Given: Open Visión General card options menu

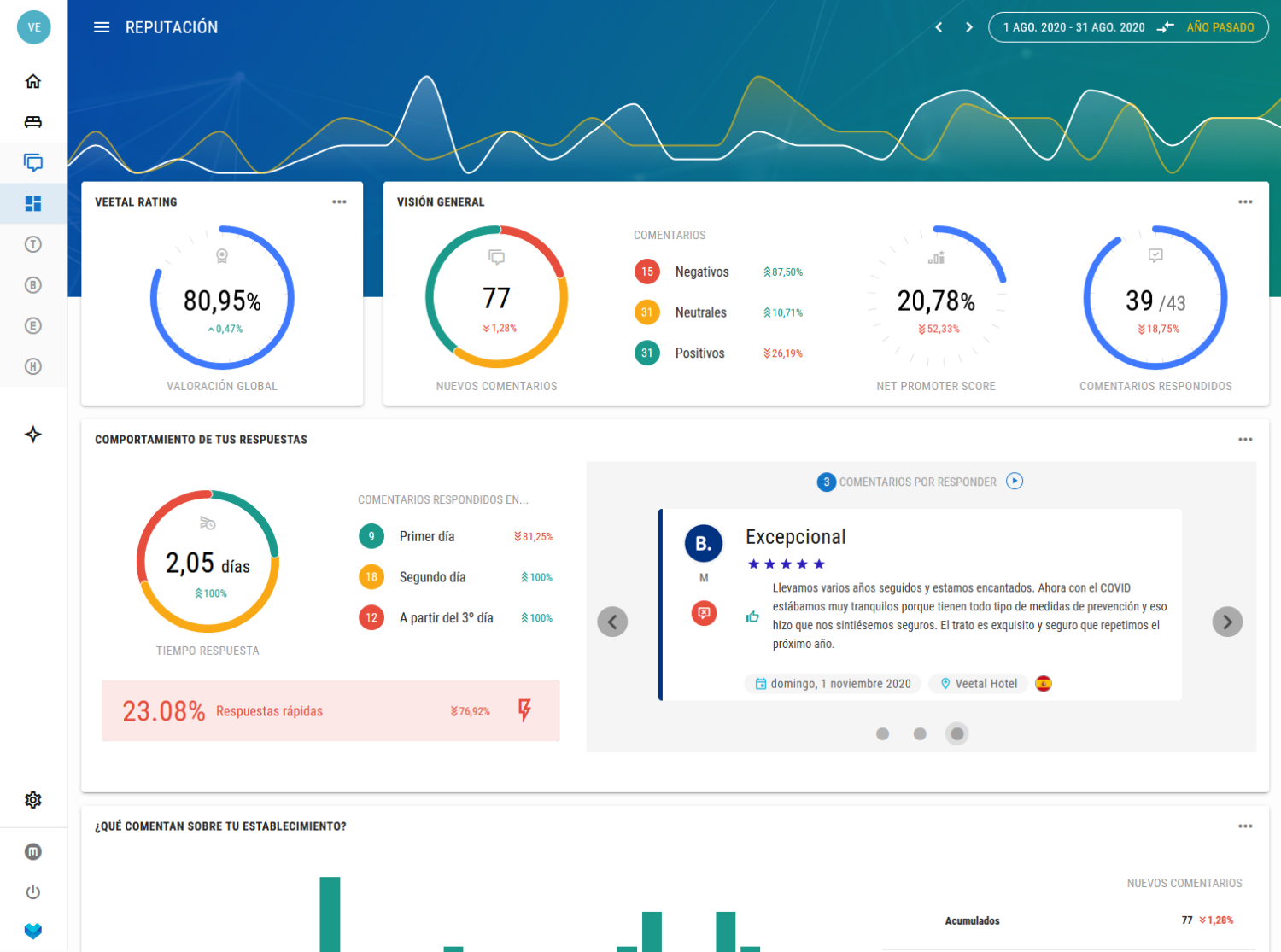Looking at the screenshot, I should pyautogui.click(x=1245, y=202).
